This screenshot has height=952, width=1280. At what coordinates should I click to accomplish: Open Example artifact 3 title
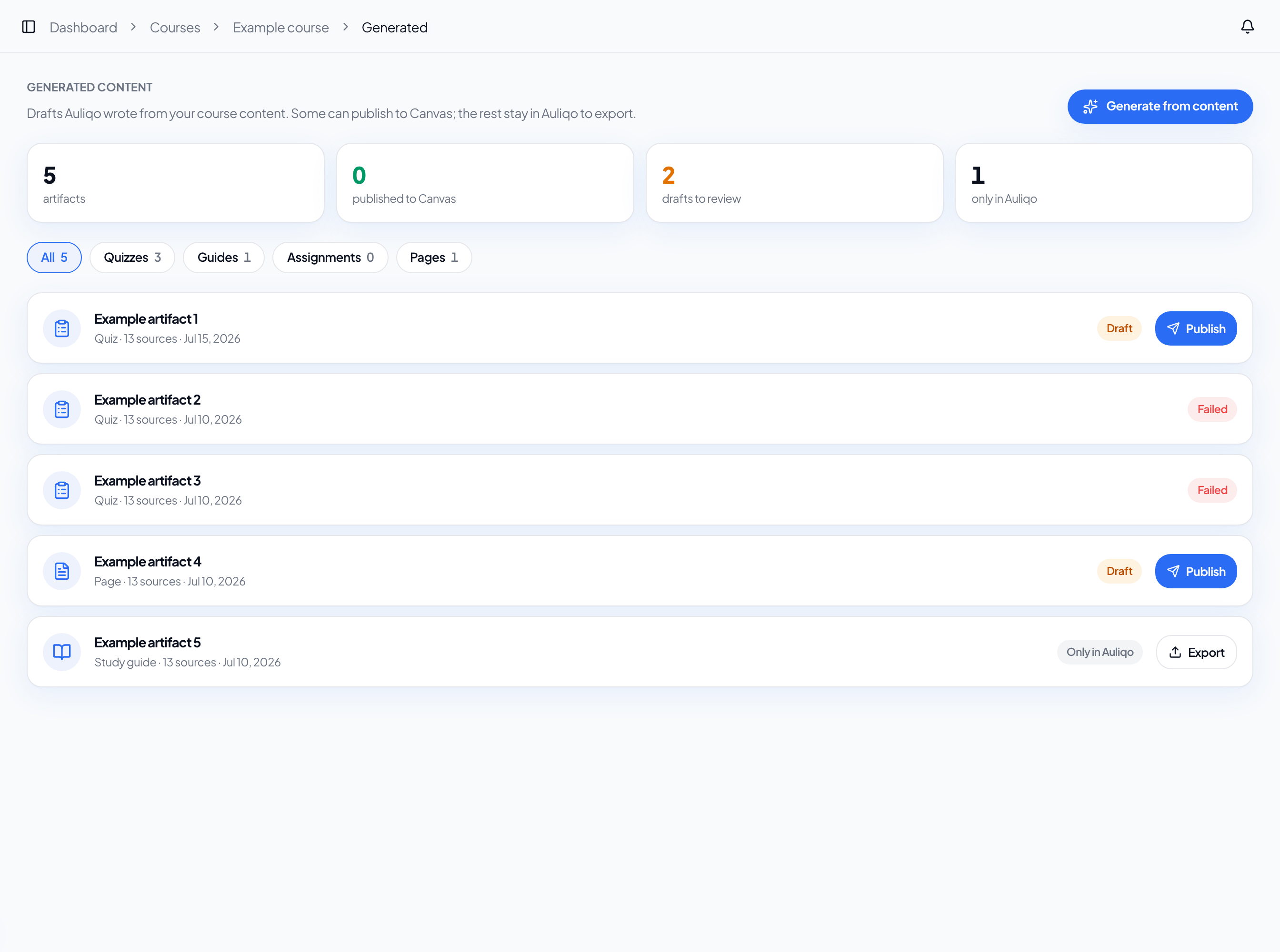click(x=148, y=481)
